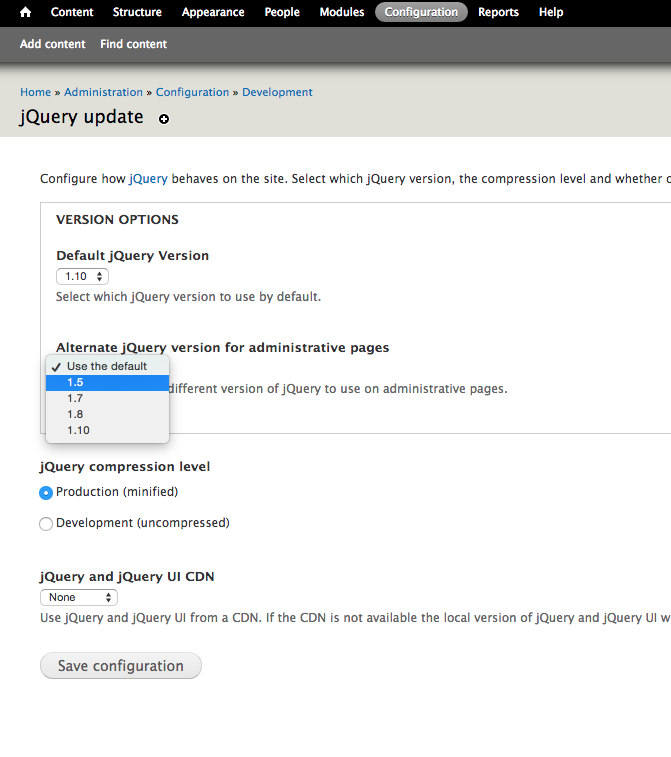The width and height of the screenshot is (671, 757).
Task: Open the Appearance admin menu
Action: tap(213, 12)
